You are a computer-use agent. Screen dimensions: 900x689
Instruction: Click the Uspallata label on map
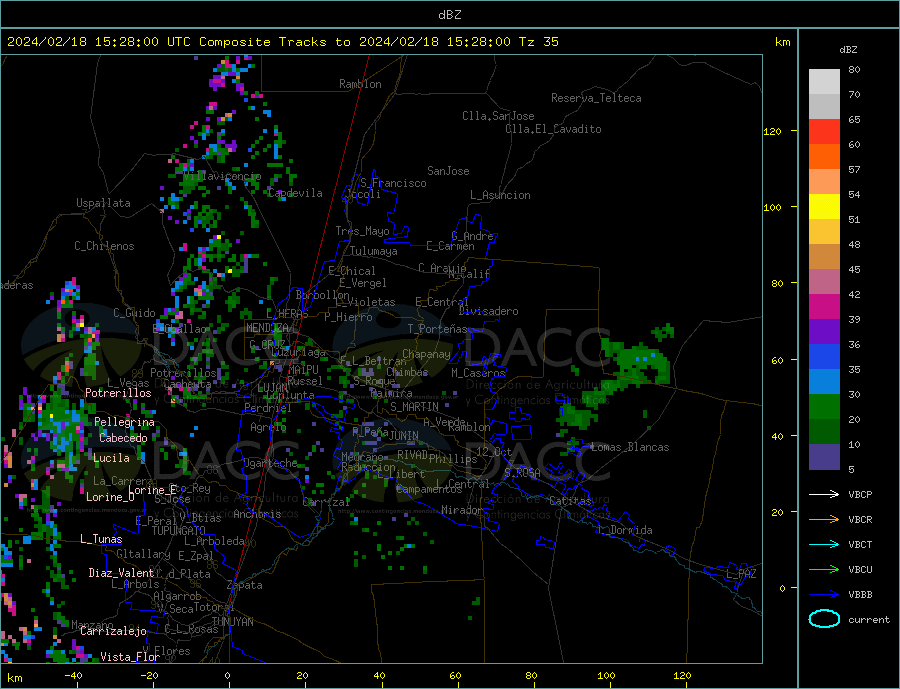(103, 203)
